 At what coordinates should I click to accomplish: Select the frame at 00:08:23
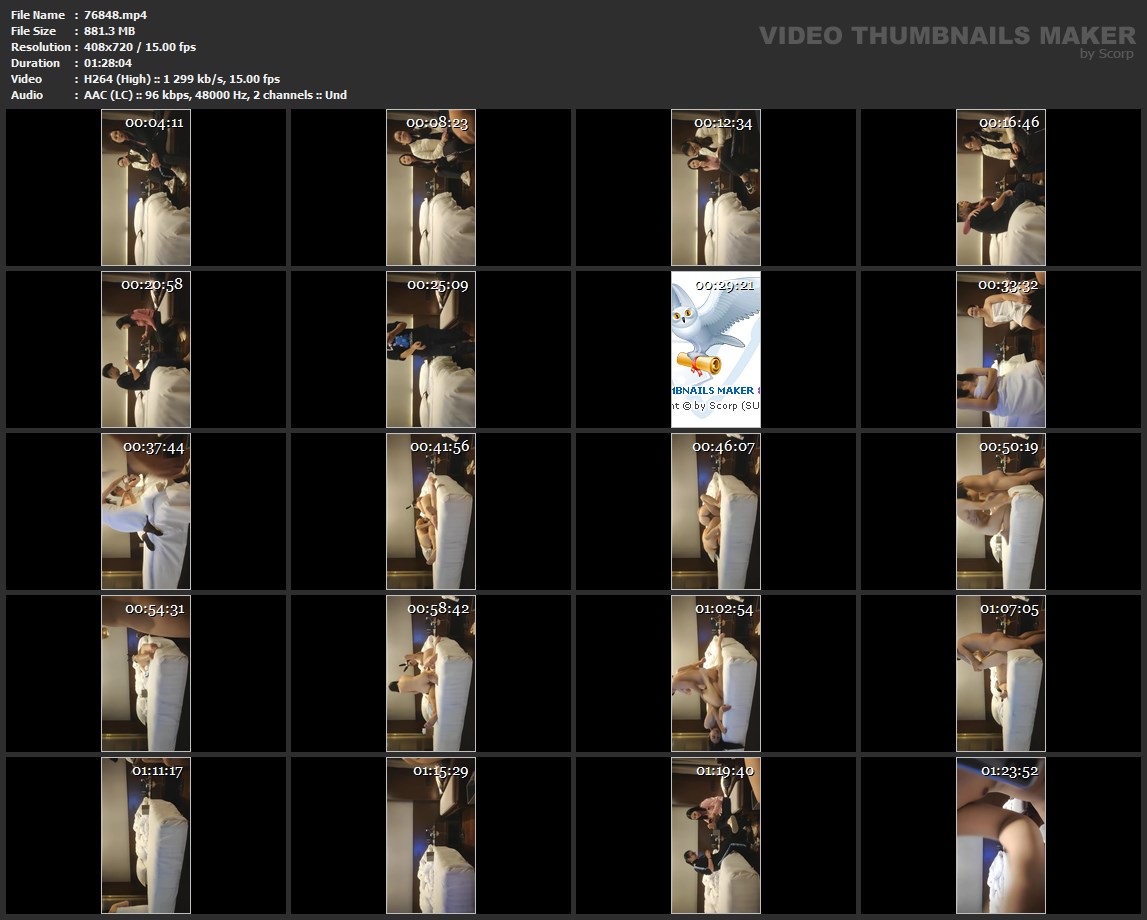(x=431, y=187)
